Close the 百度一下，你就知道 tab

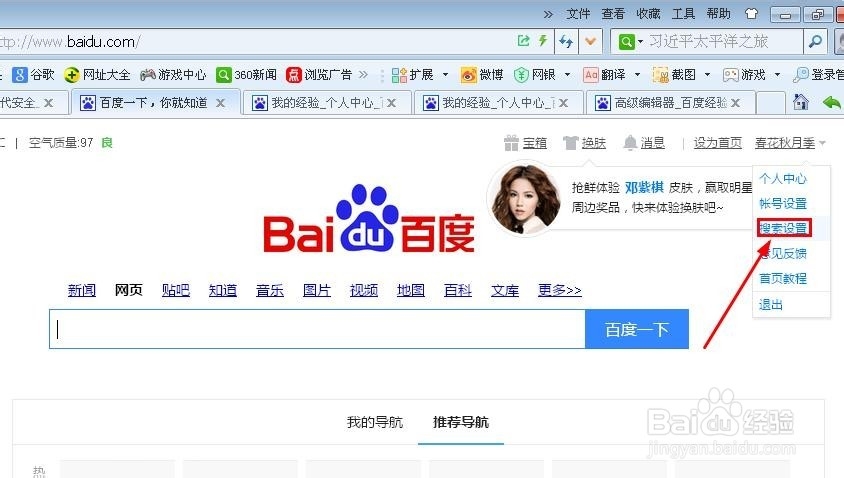pyautogui.click(x=220, y=103)
